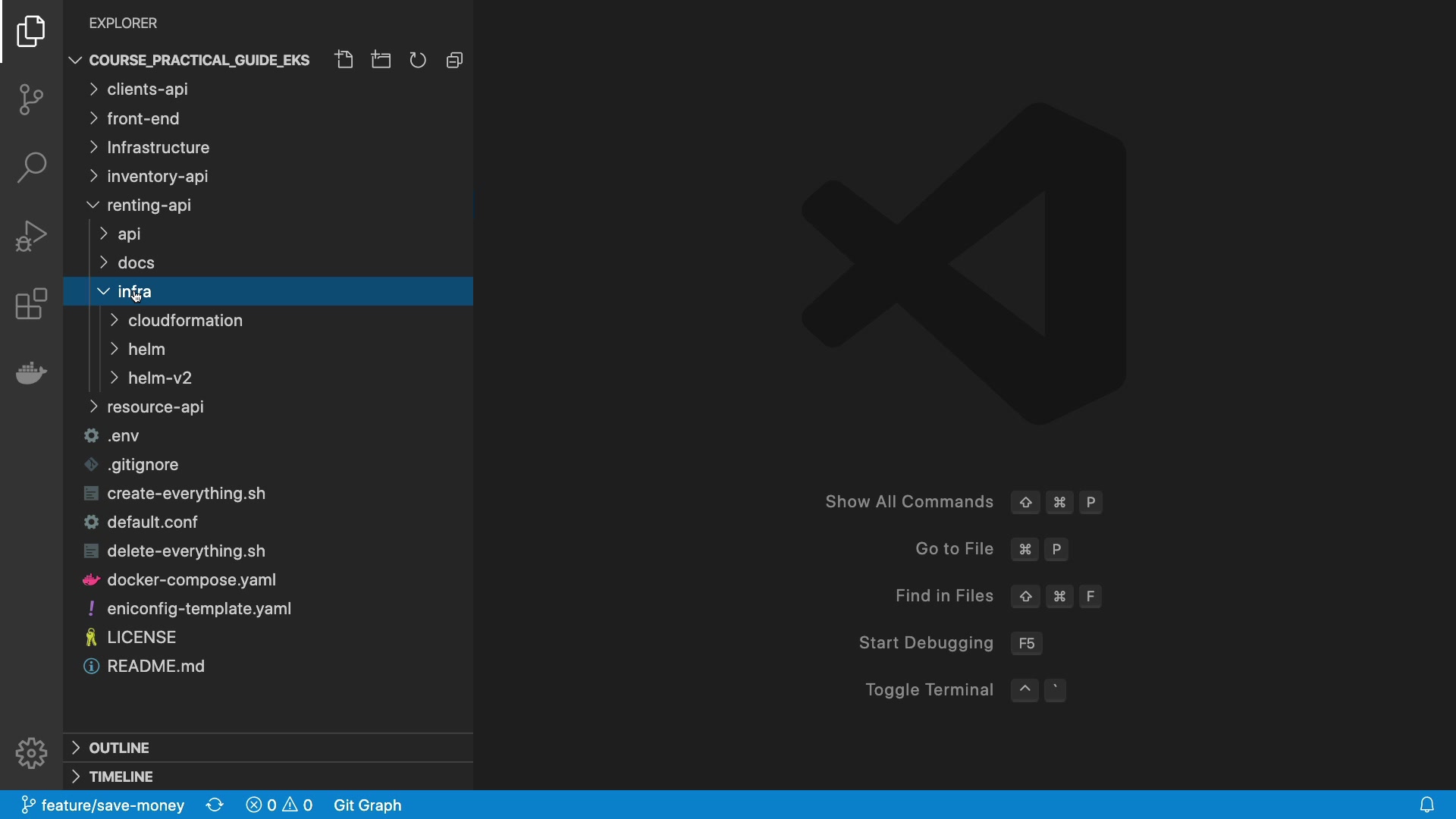Collapse the renting-api folder
The height and width of the screenshot is (819, 1456).
point(149,205)
